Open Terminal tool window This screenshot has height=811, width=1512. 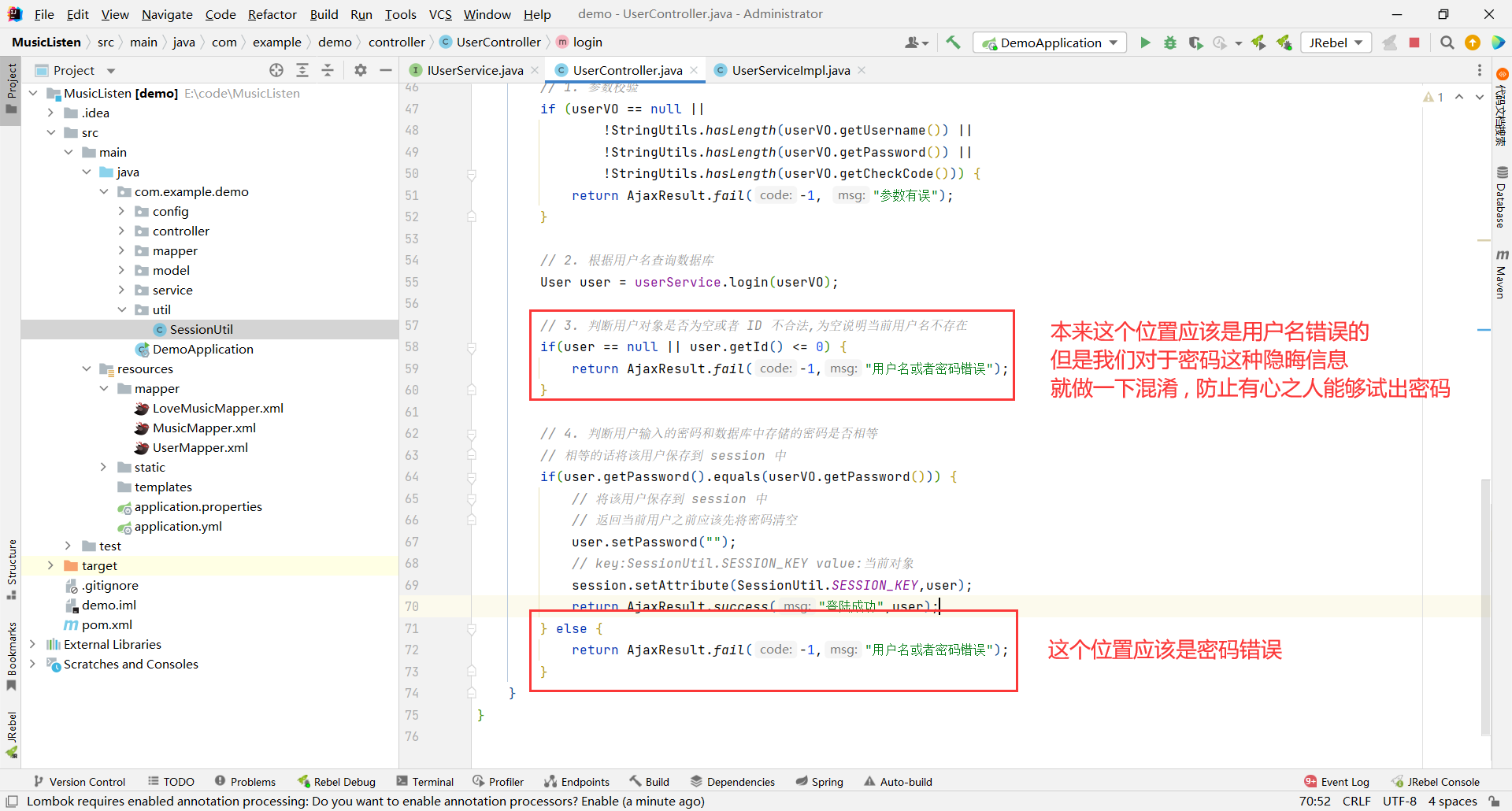[425, 782]
